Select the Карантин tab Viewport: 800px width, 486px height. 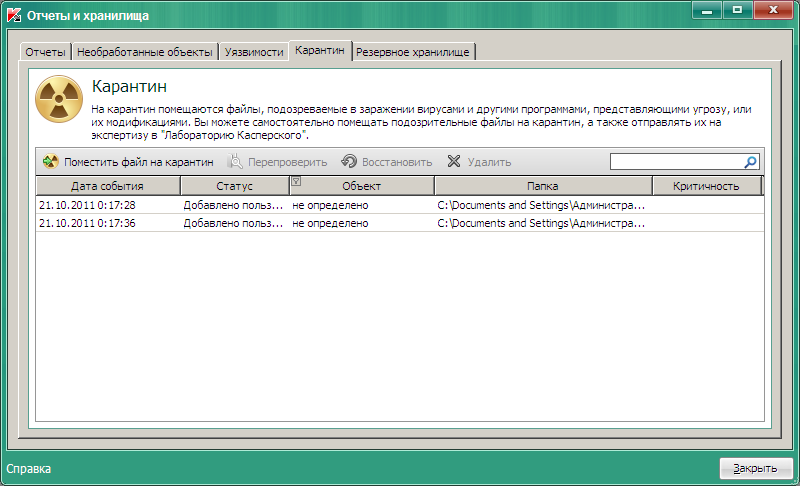click(320, 50)
